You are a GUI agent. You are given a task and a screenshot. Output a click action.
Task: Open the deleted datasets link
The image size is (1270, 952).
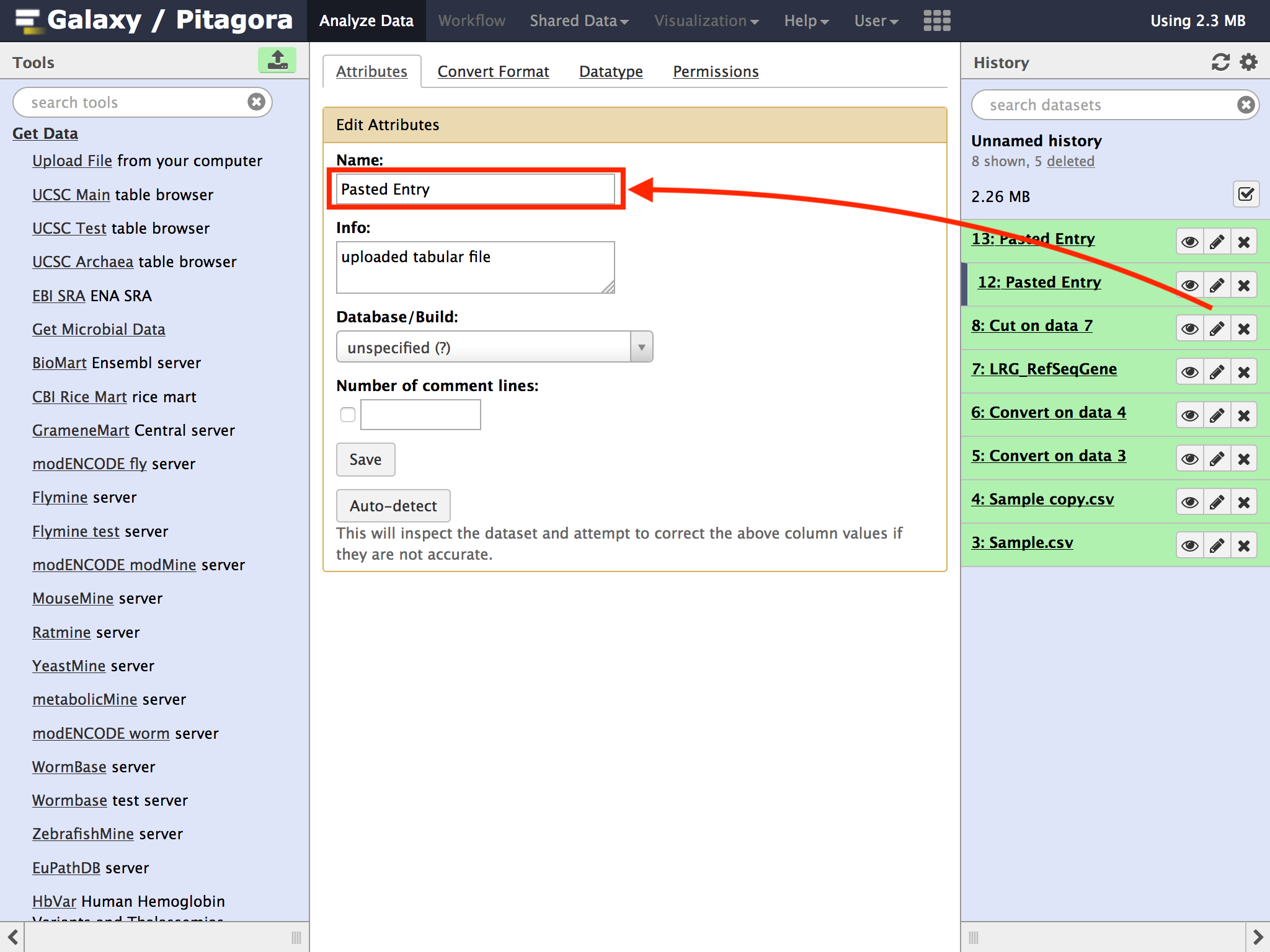1070,161
